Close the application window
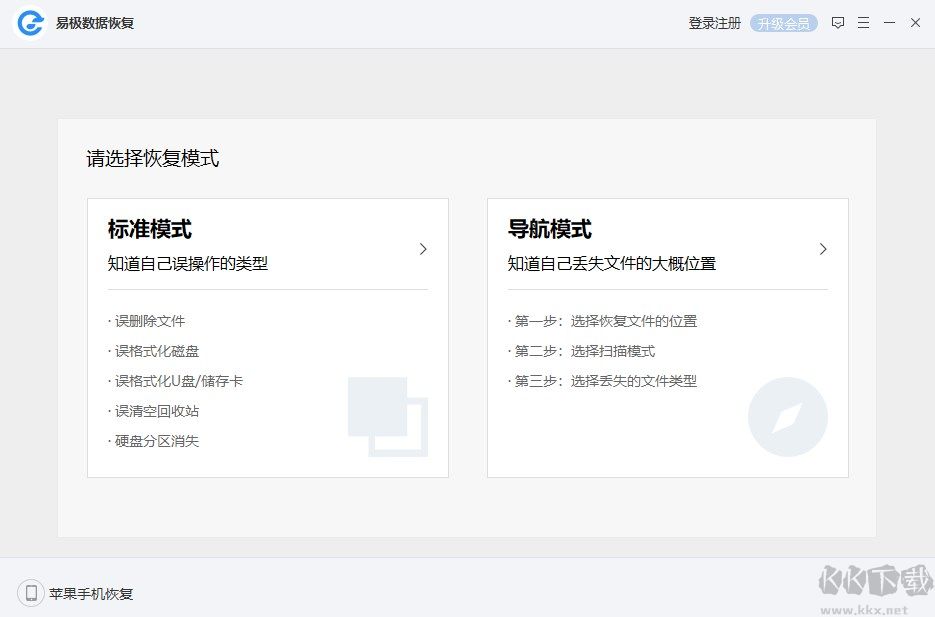The height and width of the screenshot is (617, 935). [915, 23]
